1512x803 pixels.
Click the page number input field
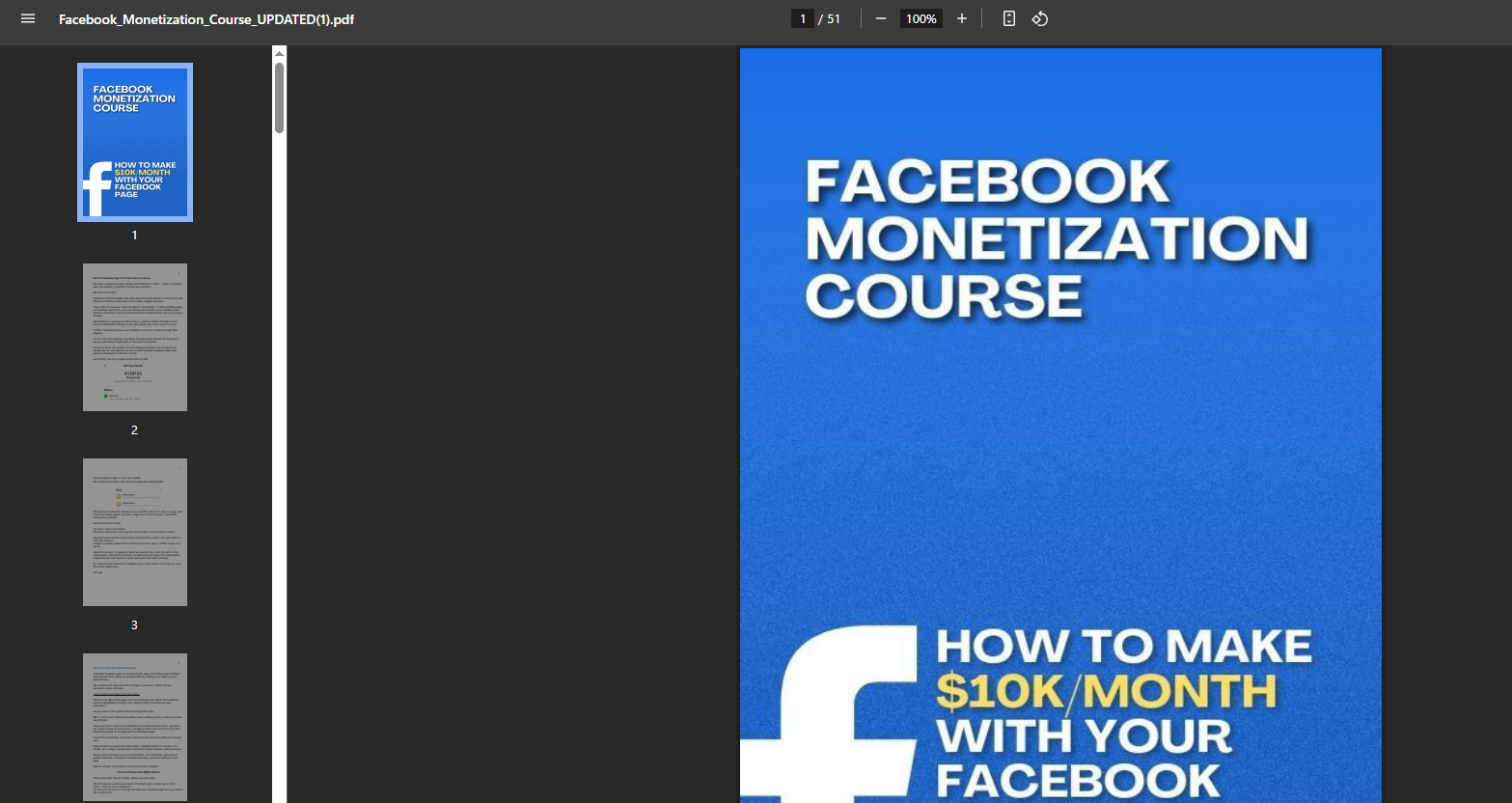click(802, 18)
